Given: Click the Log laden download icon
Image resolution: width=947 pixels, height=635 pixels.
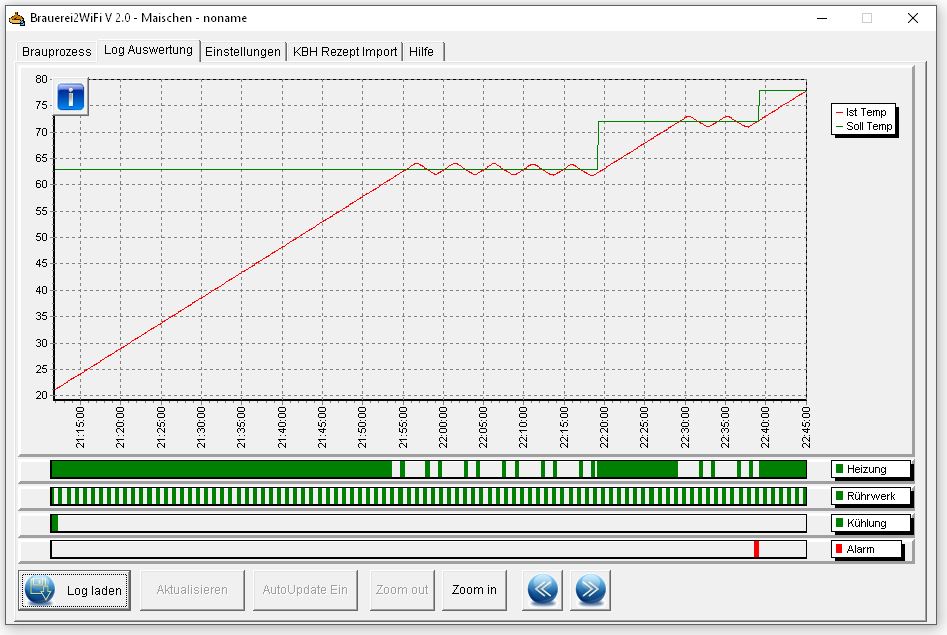Looking at the screenshot, I should [x=41, y=590].
